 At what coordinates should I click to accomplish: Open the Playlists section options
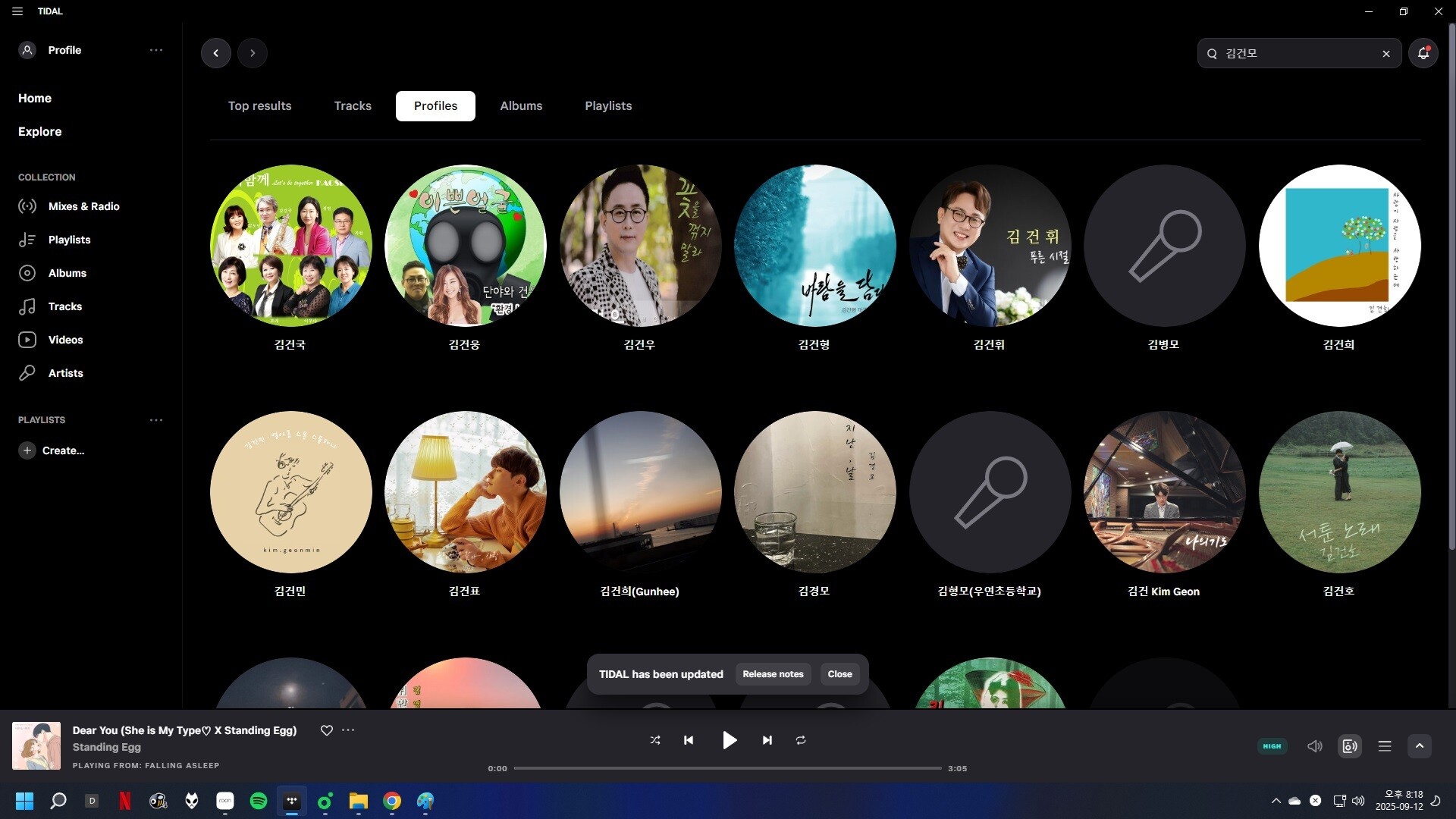156,420
